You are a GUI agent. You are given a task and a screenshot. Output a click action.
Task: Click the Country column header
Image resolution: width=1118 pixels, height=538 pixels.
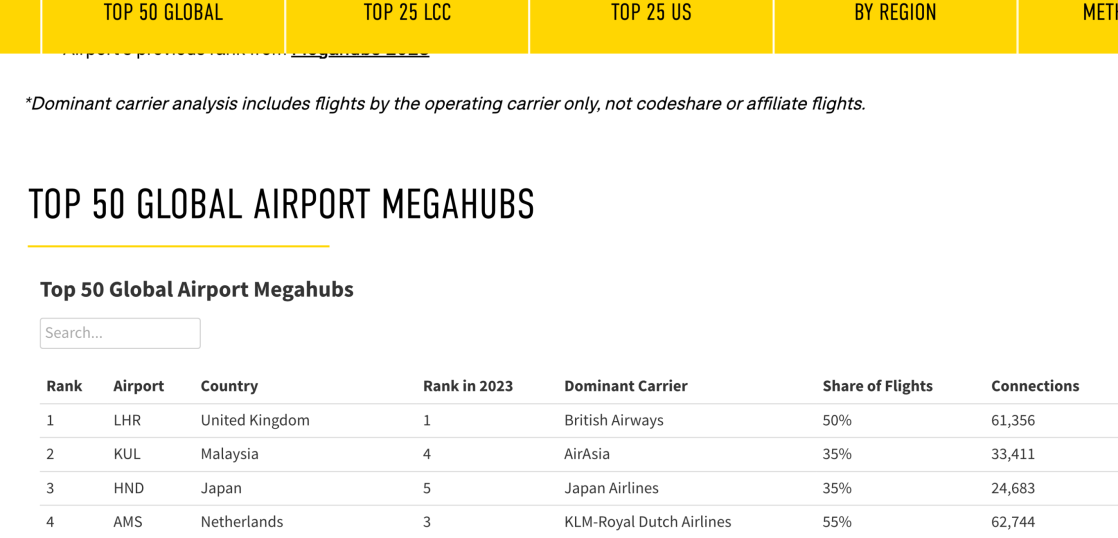tap(229, 386)
